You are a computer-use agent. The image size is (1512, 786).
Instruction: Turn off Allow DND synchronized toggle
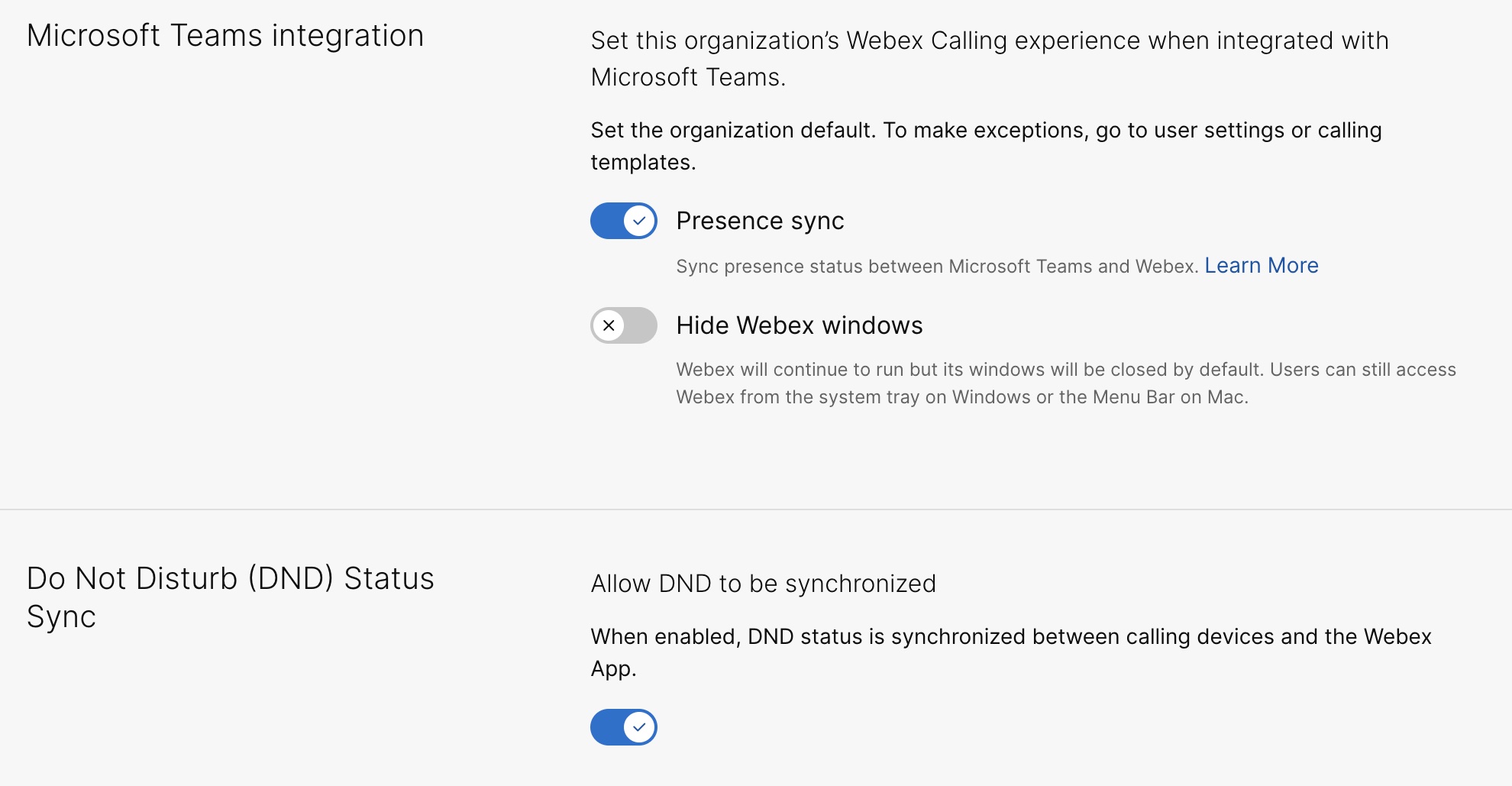point(623,727)
